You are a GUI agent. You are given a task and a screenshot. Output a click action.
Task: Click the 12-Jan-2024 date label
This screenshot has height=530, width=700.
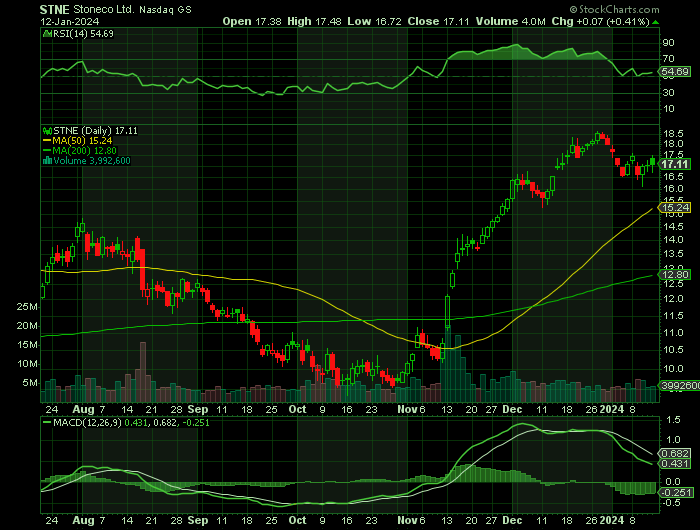[70, 21]
